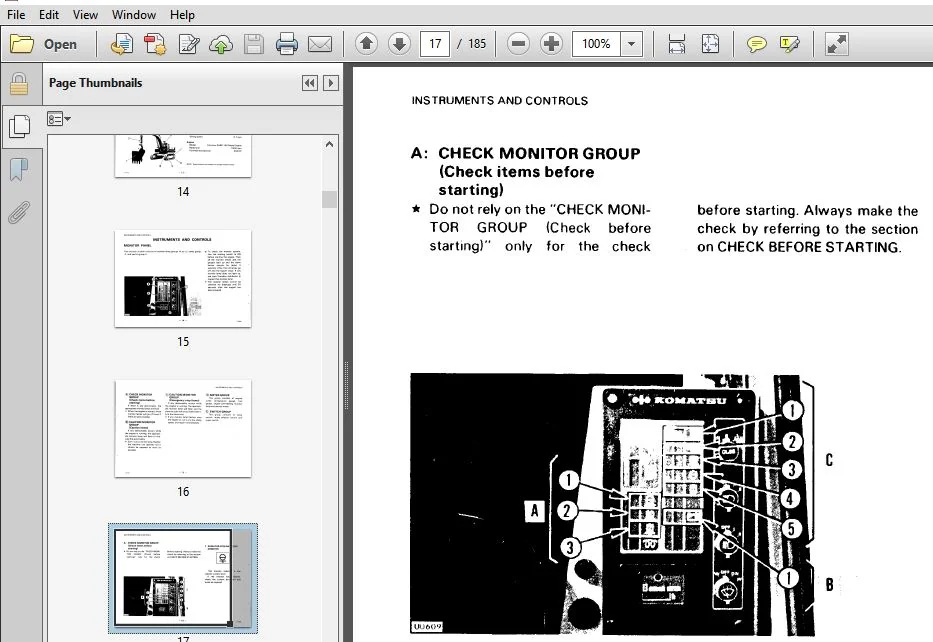Click the highlight text tool icon

(x=790, y=44)
